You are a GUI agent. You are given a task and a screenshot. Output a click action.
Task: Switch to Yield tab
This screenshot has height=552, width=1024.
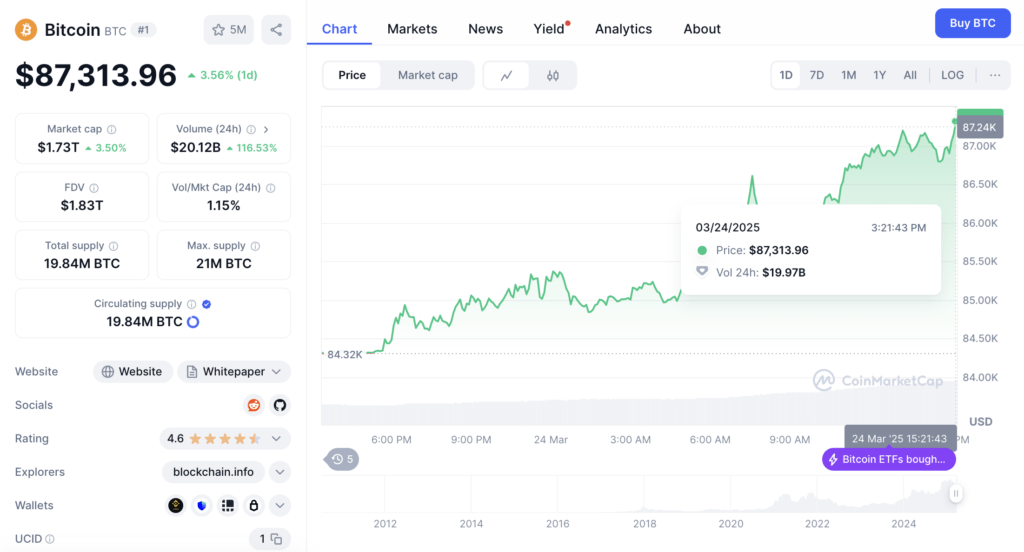549,29
